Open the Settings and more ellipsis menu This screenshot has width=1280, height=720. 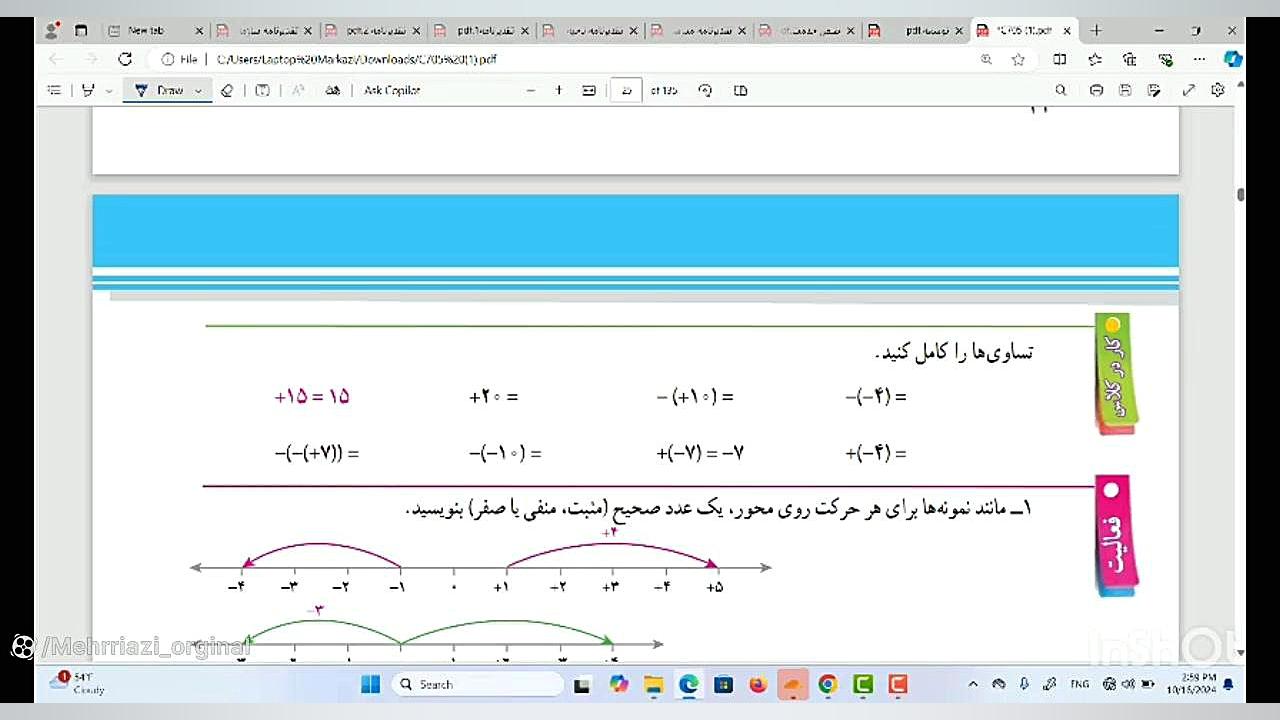(x=1200, y=59)
